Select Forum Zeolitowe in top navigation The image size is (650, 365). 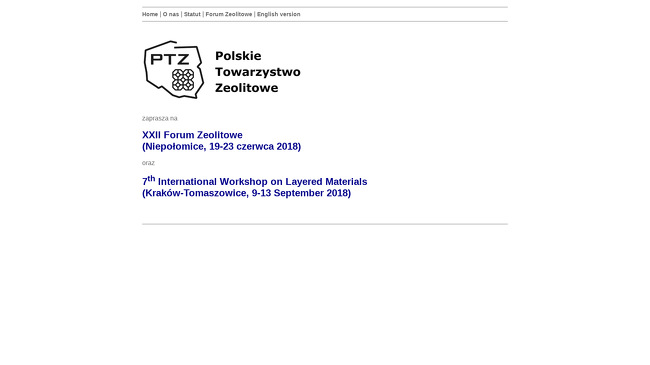click(229, 14)
